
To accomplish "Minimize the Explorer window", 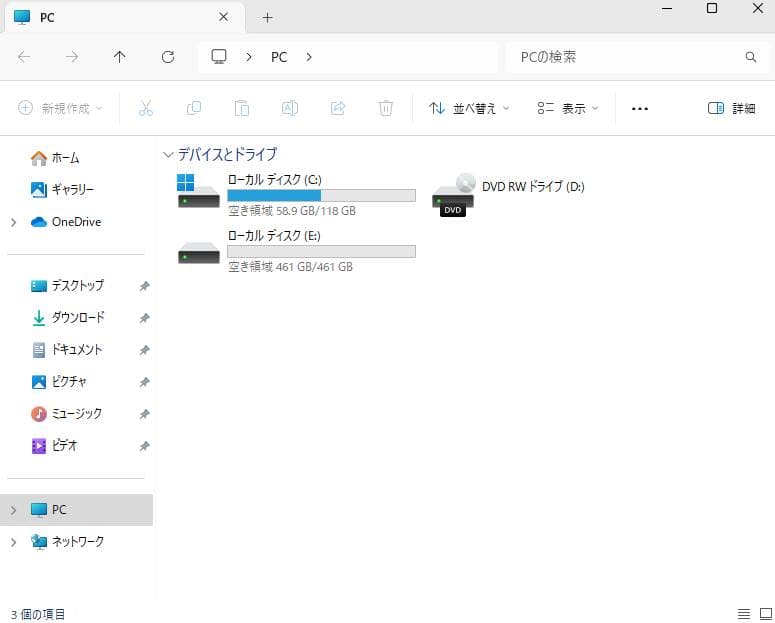I will [667, 8].
